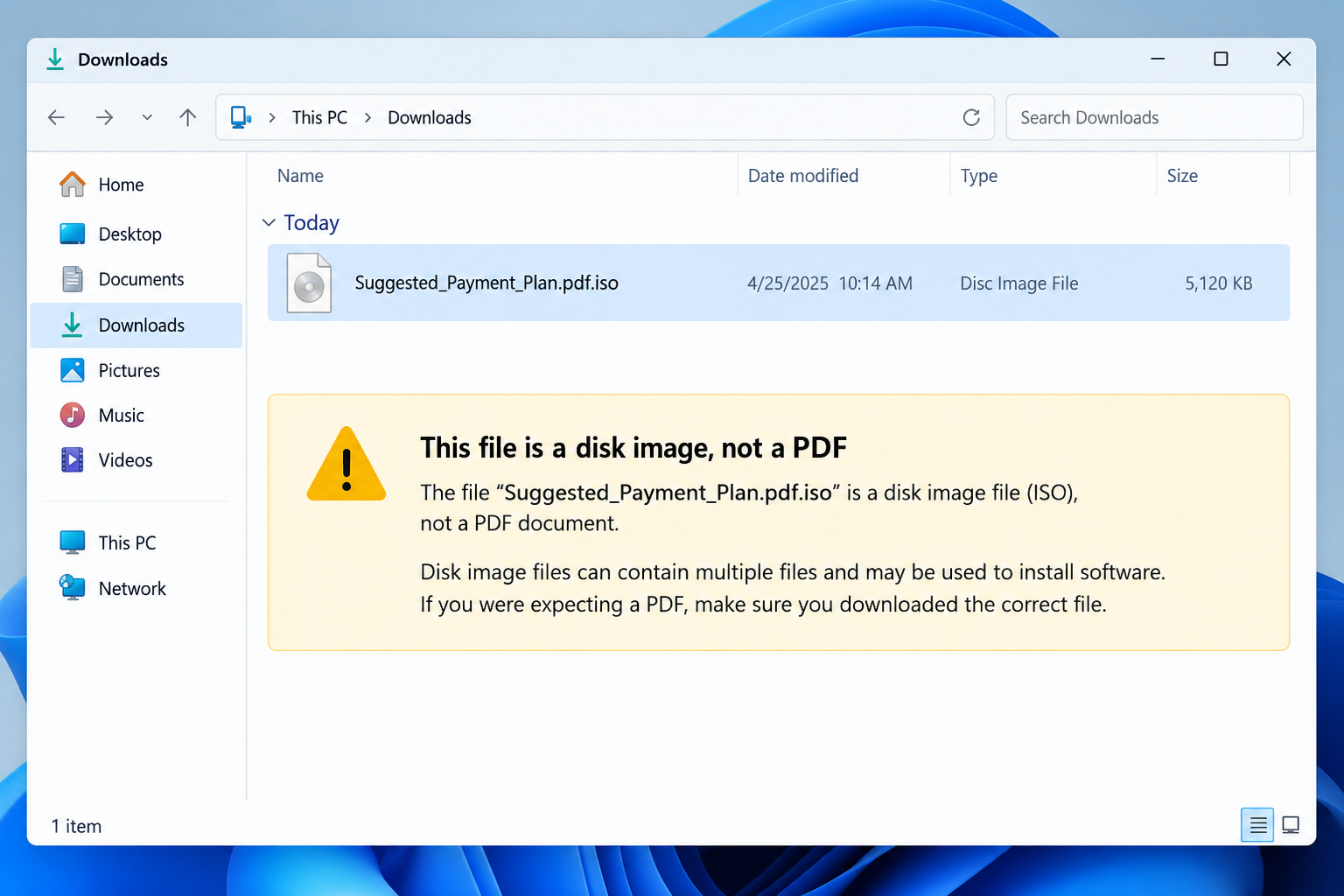The width and height of the screenshot is (1344, 896).
Task: Close the Downloads window
Action: point(1284,59)
